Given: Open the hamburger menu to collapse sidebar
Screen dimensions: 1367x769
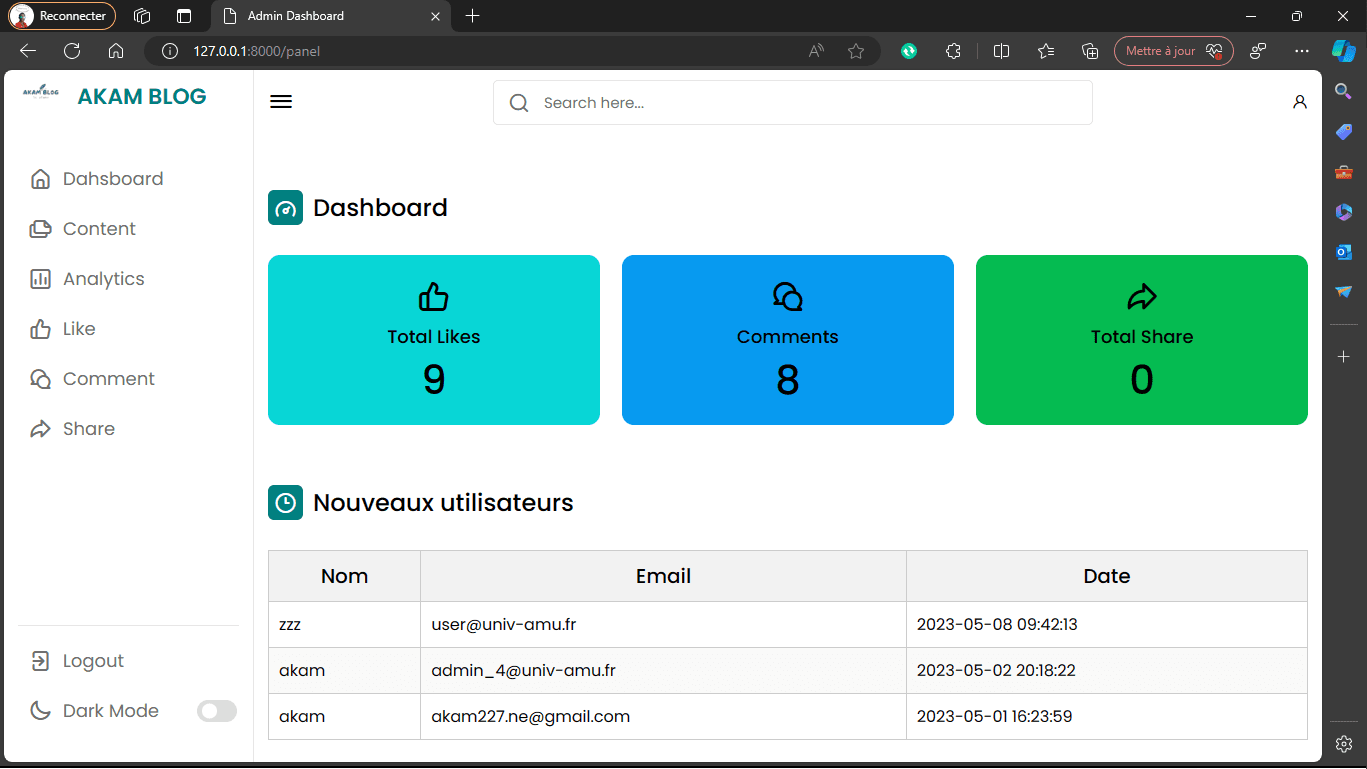Looking at the screenshot, I should (x=281, y=102).
